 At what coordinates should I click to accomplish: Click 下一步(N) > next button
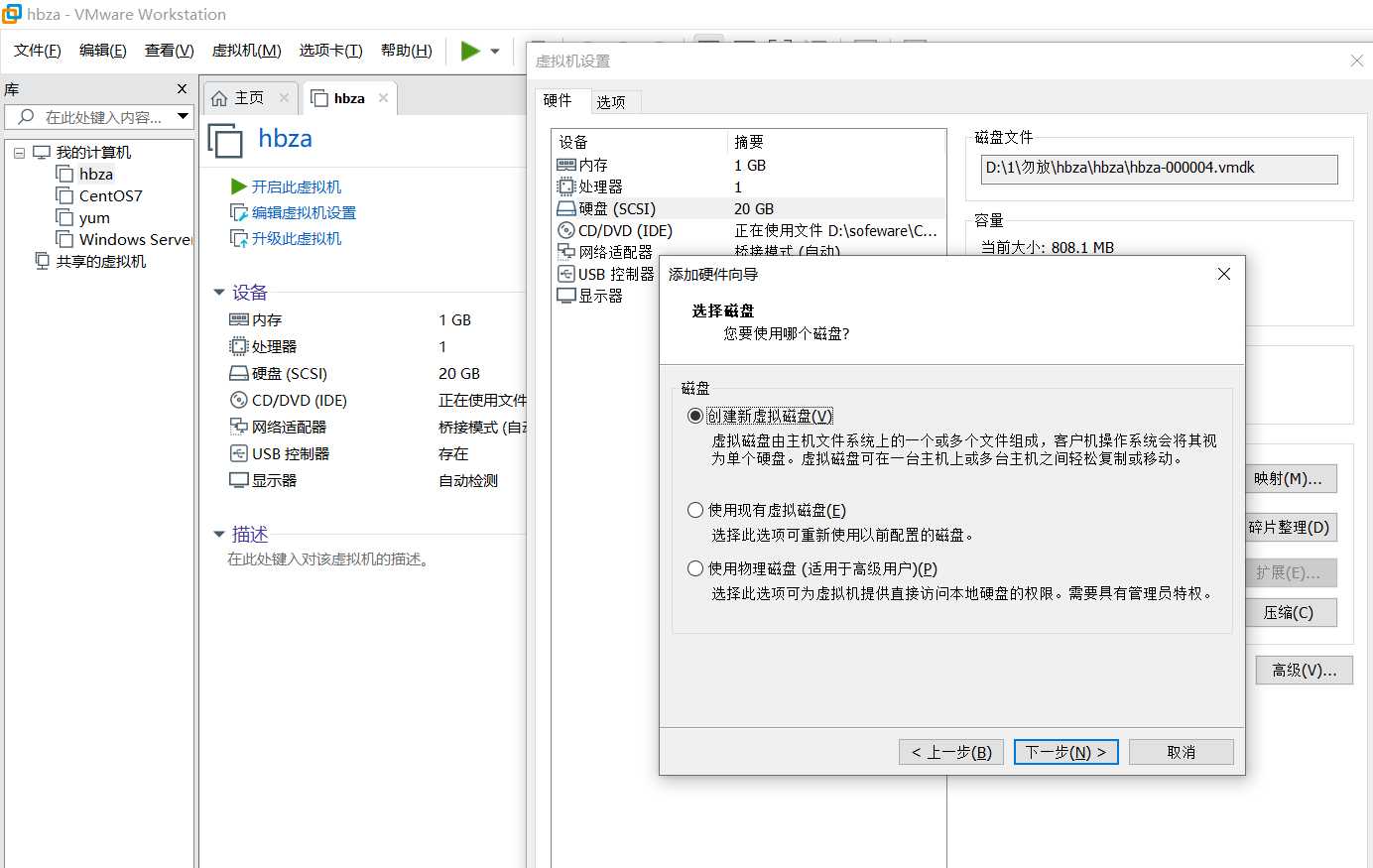pyautogui.click(x=1066, y=752)
